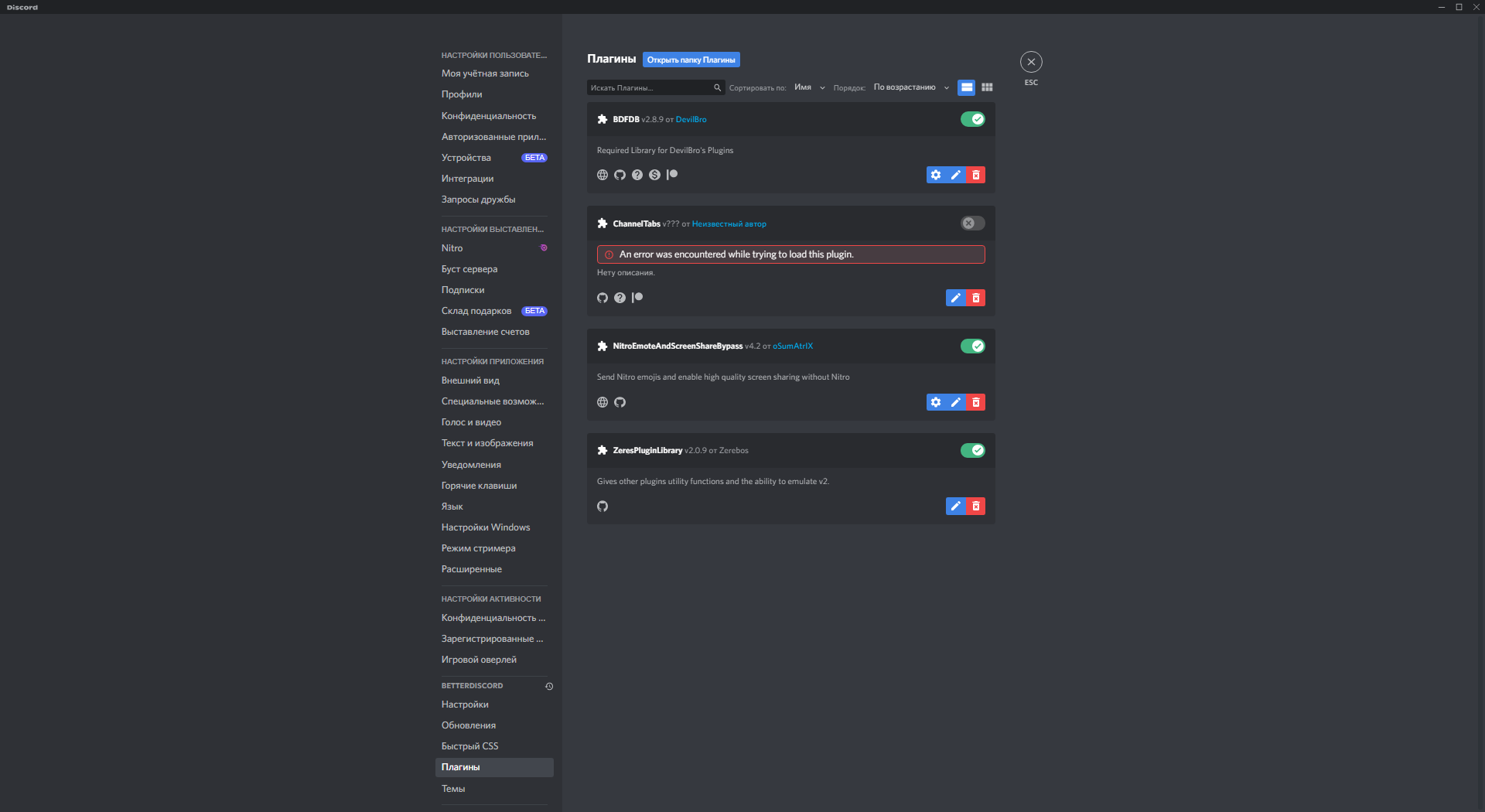Screen dimensions: 1485x812
Task: Delete the NitroEmoteAndScreenShareBypass plugin
Action: 976,402
